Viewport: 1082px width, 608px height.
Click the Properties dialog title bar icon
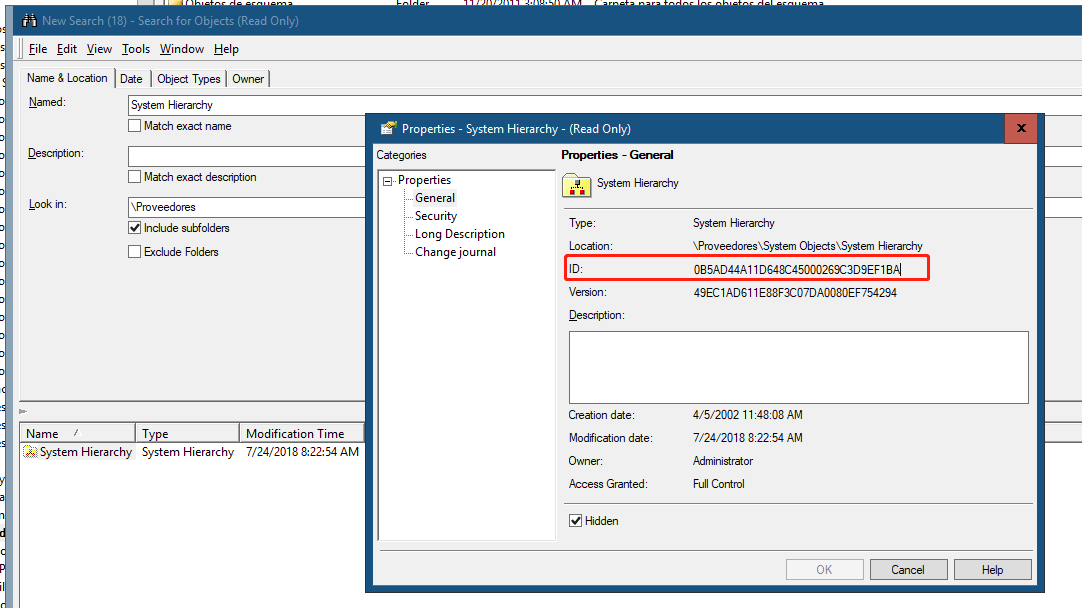(388, 128)
